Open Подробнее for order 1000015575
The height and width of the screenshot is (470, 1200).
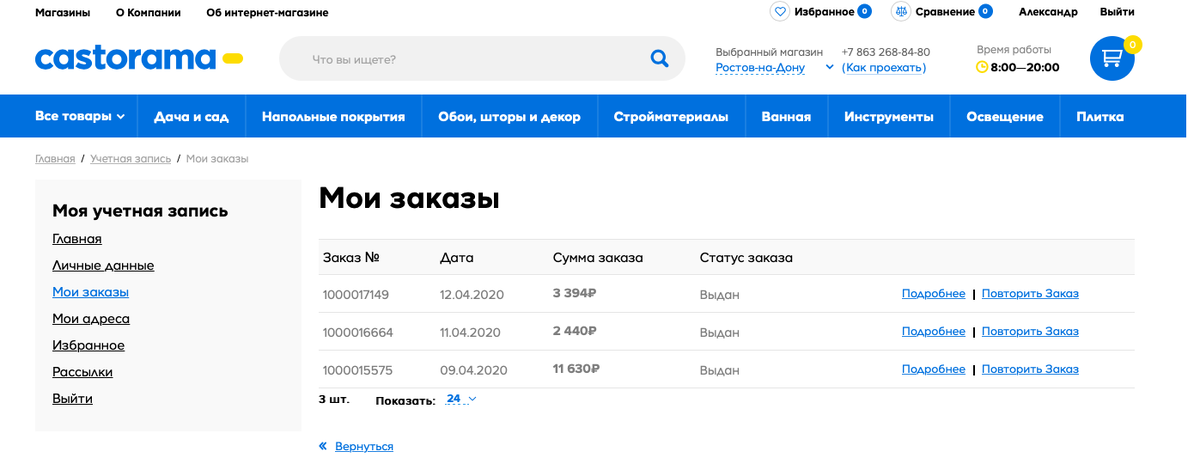[x=933, y=369]
